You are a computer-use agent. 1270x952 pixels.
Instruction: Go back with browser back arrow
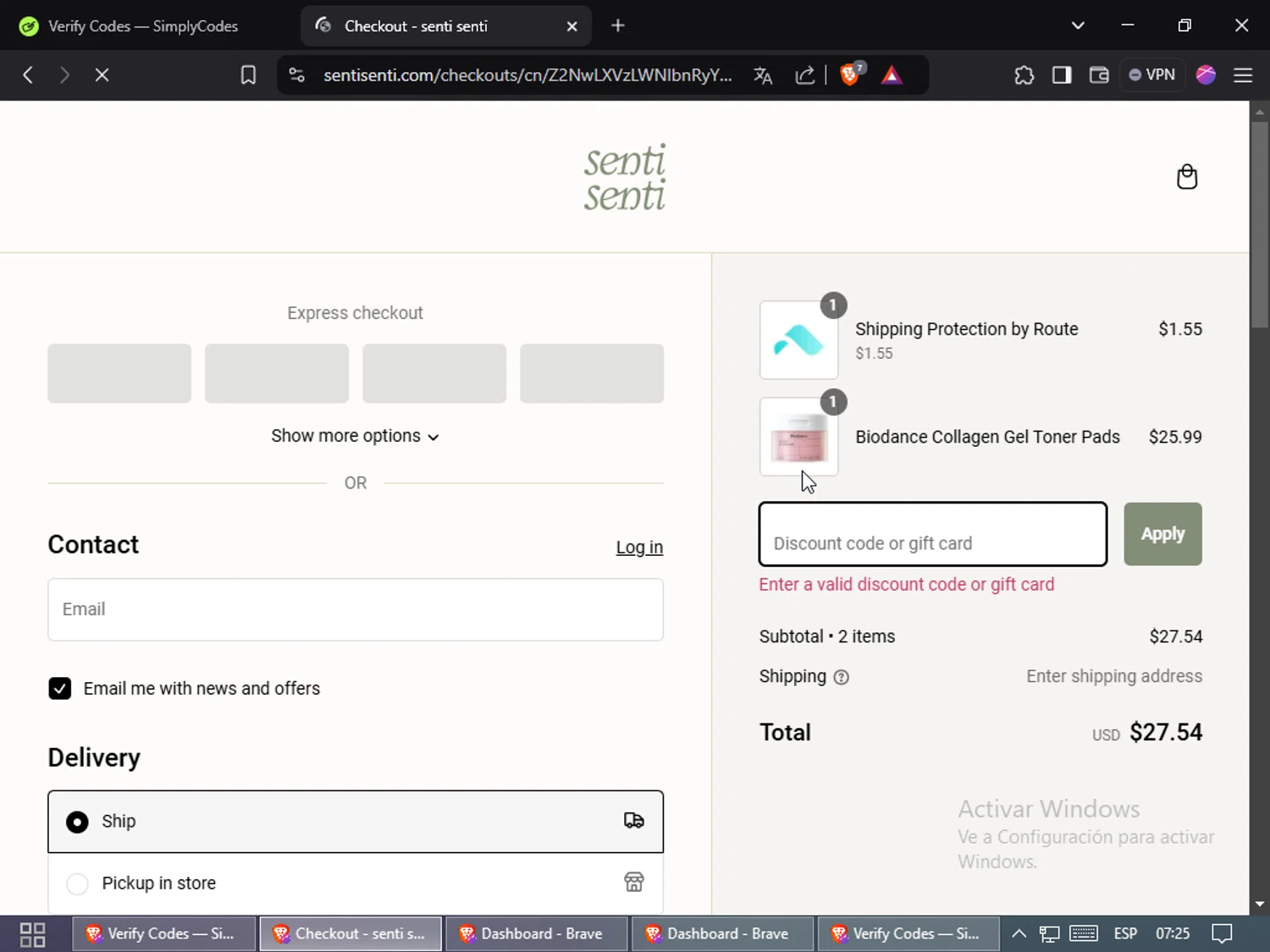coord(28,75)
